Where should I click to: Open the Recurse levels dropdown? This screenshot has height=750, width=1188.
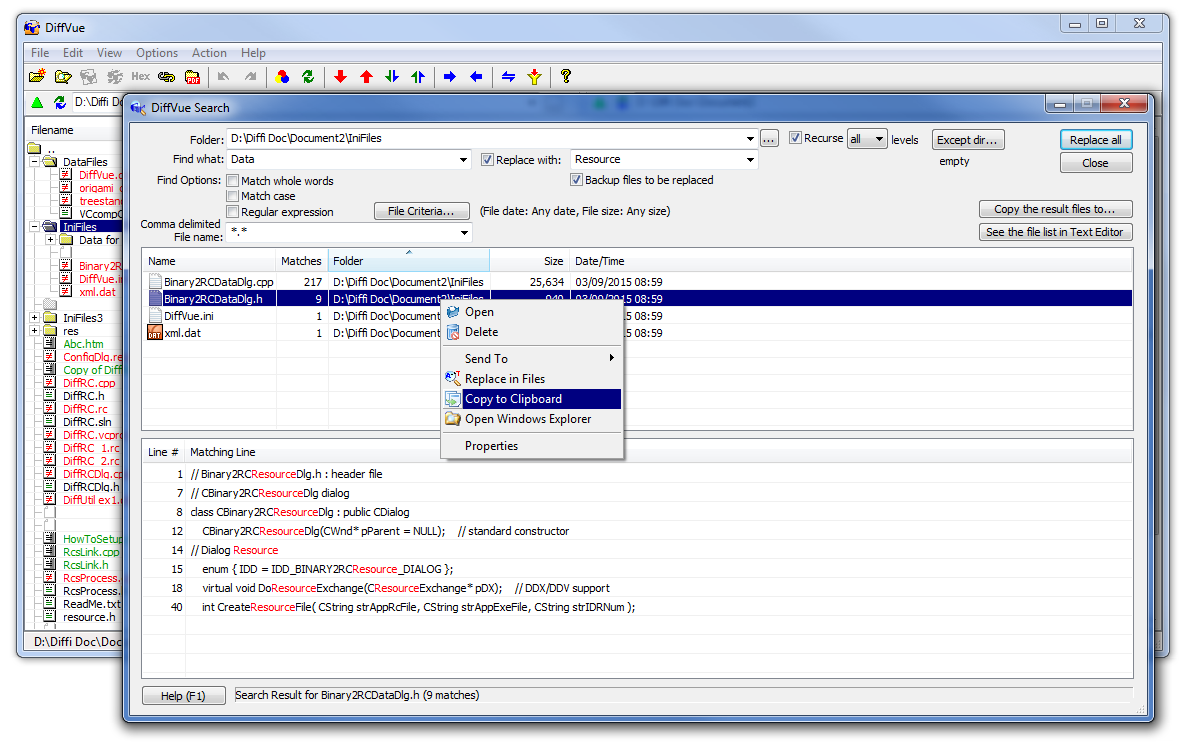pos(879,139)
